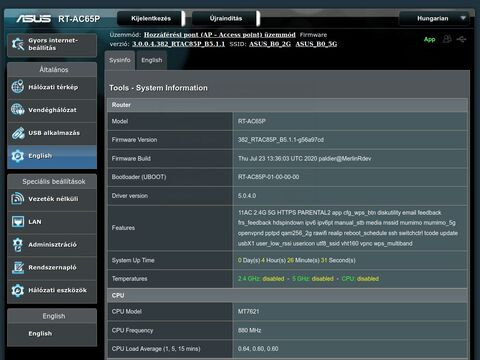The image size is (480, 360).
Task: Click the System Up Time value
Action: (x=297, y=260)
